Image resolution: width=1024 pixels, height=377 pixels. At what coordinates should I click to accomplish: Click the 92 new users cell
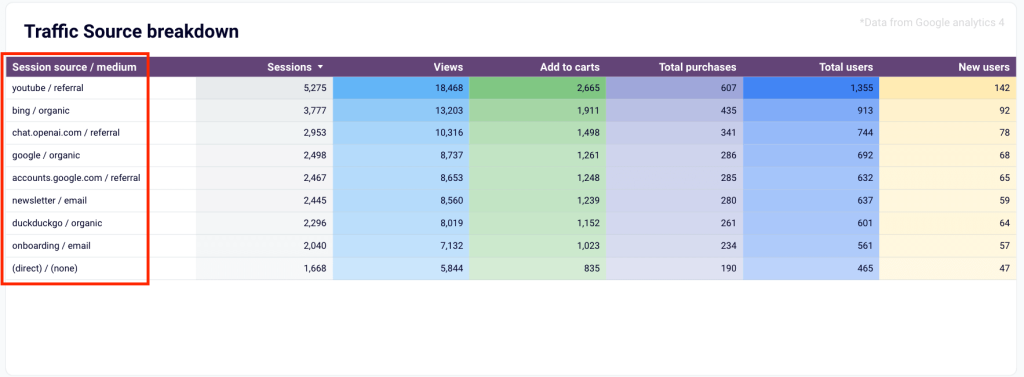948,110
